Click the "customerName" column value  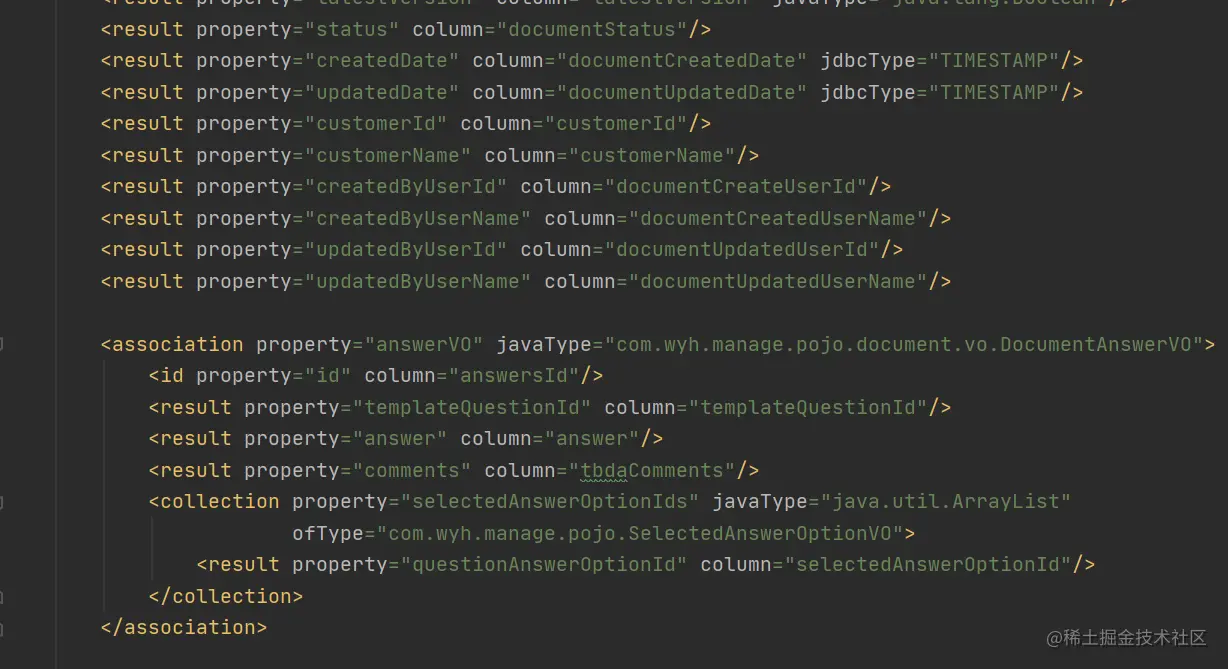[652, 156]
